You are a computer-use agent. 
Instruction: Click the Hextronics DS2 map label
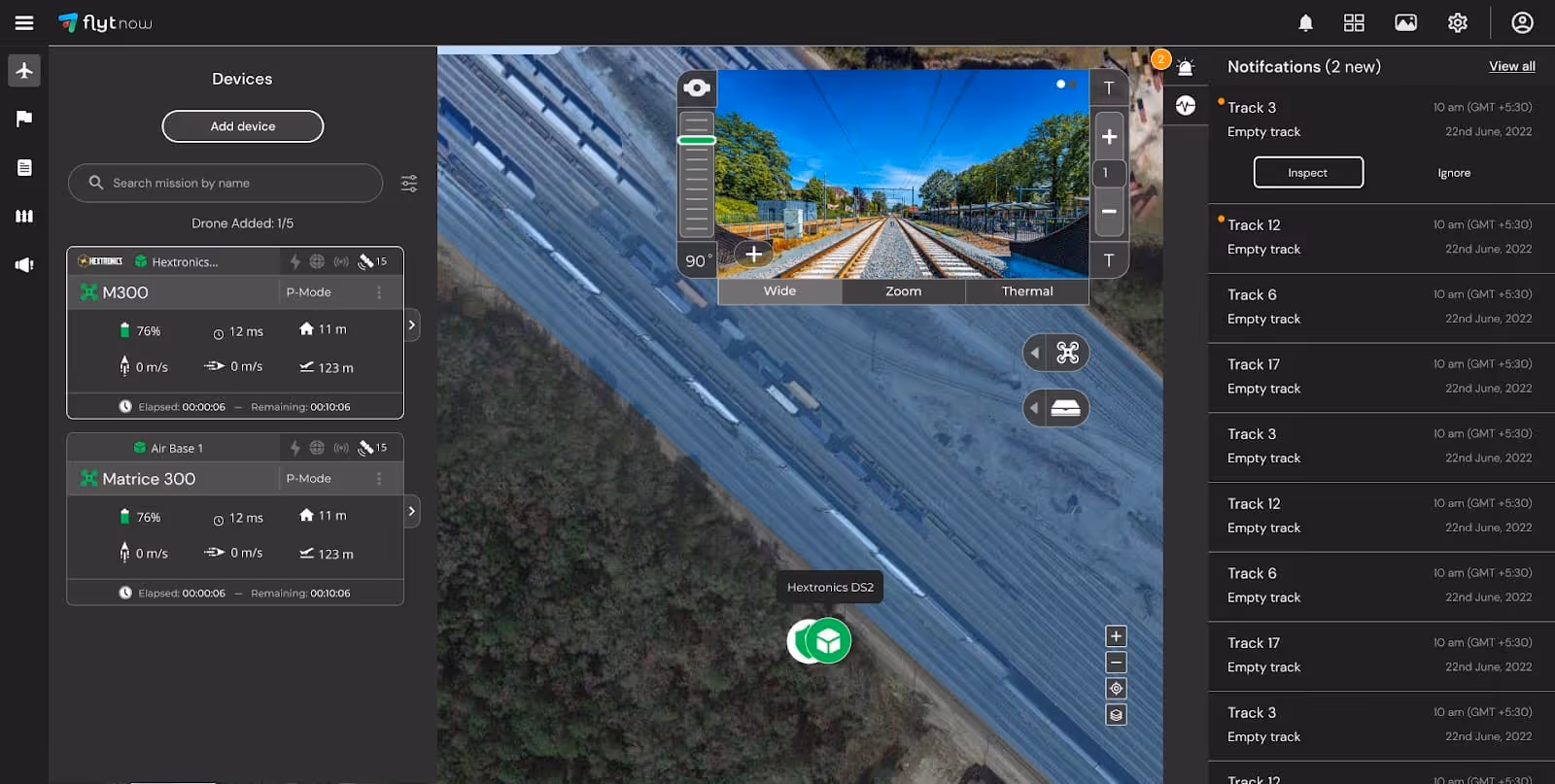click(830, 587)
